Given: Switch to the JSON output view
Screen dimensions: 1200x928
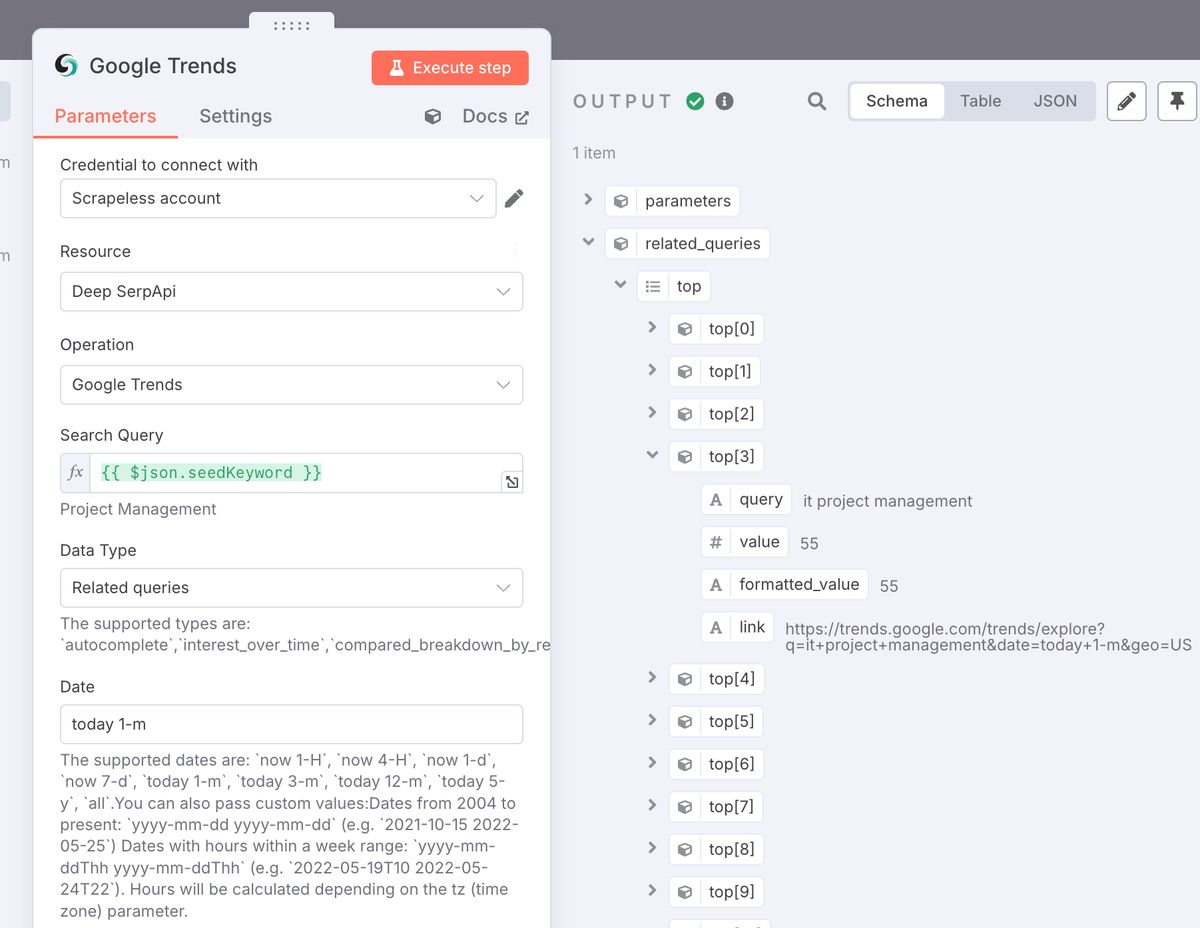Looking at the screenshot, I should pos(1055,100).
